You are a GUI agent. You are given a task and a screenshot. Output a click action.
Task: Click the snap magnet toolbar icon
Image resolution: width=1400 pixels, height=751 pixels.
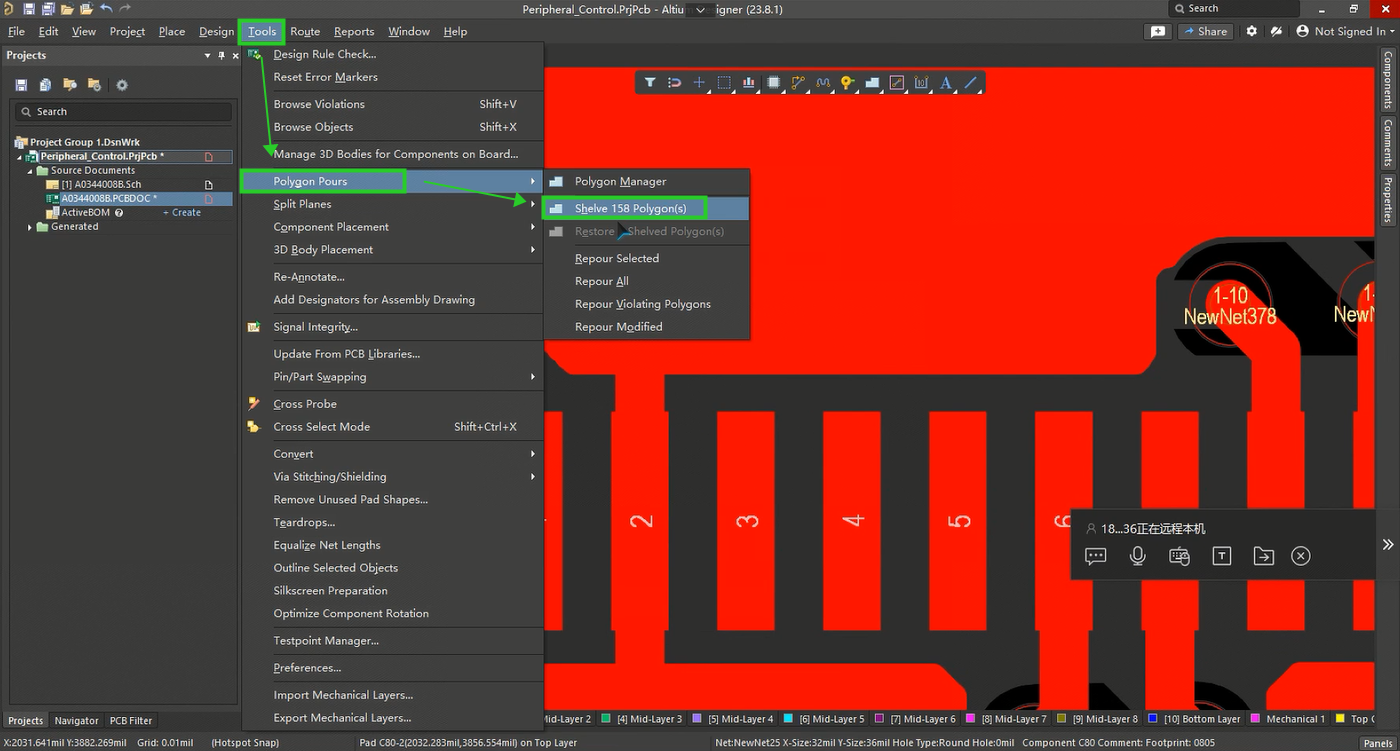click(675, 83)
